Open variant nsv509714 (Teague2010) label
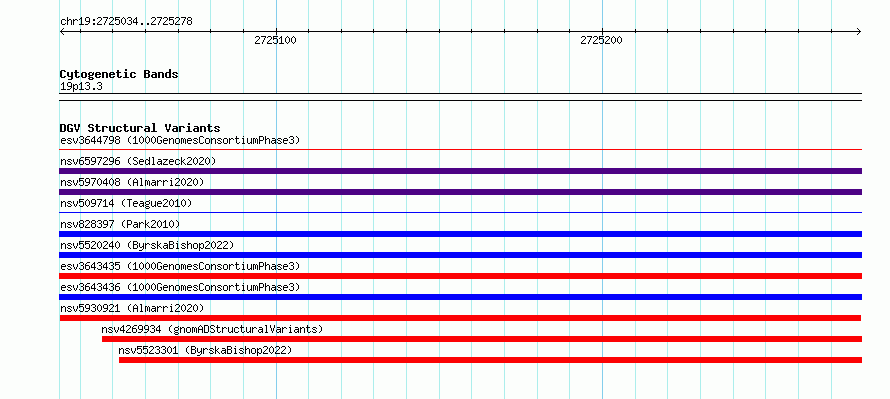 tap(126, 203)
